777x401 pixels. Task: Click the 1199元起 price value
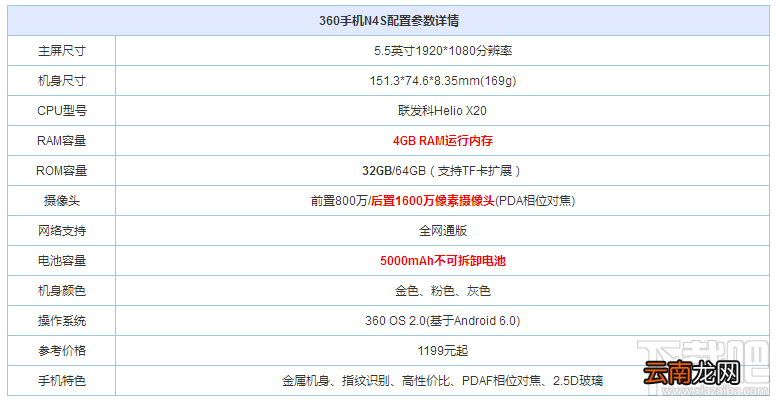point(443,351)
